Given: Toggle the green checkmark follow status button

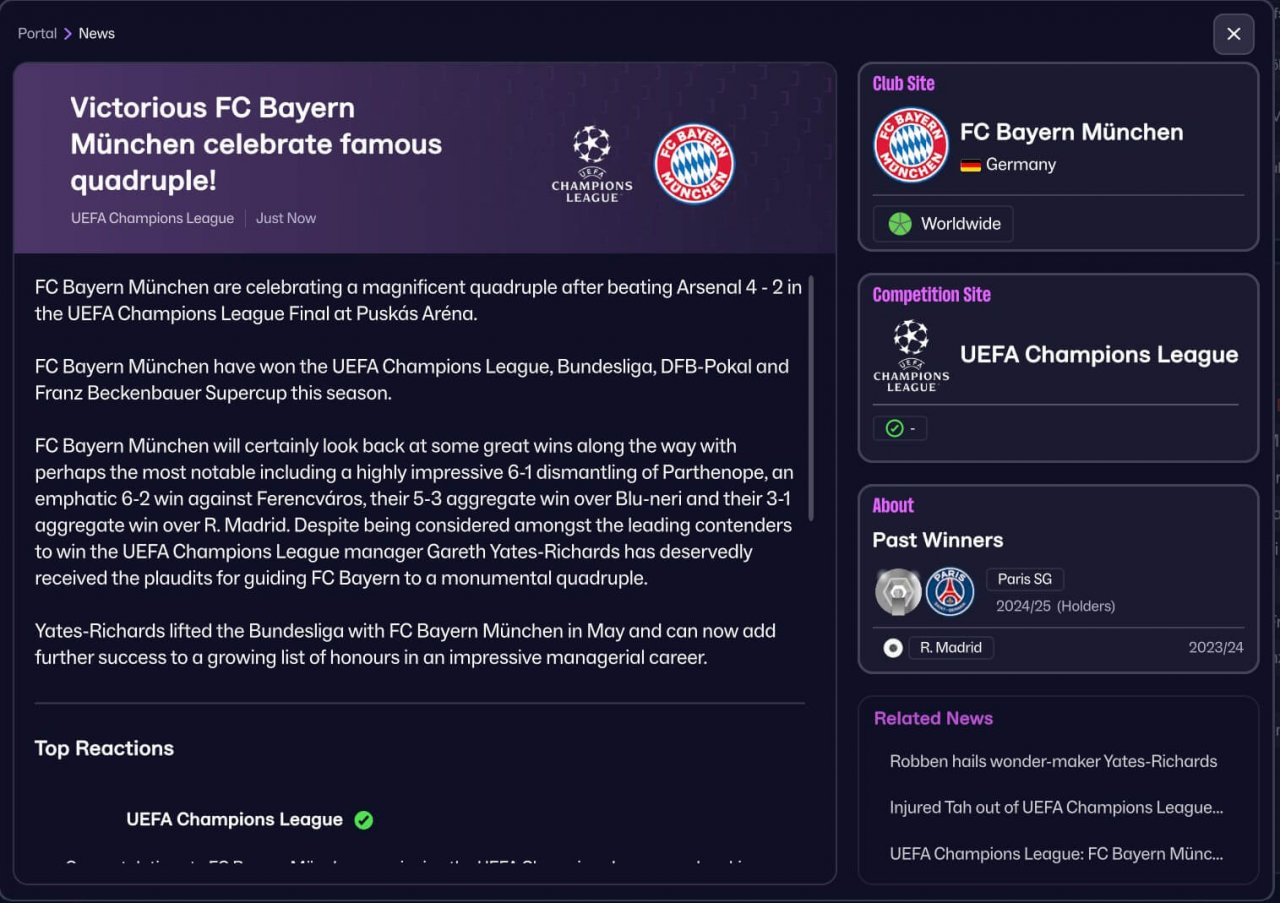Looking at the screenshot, I should pyautogui.click(x=900, y=428).
